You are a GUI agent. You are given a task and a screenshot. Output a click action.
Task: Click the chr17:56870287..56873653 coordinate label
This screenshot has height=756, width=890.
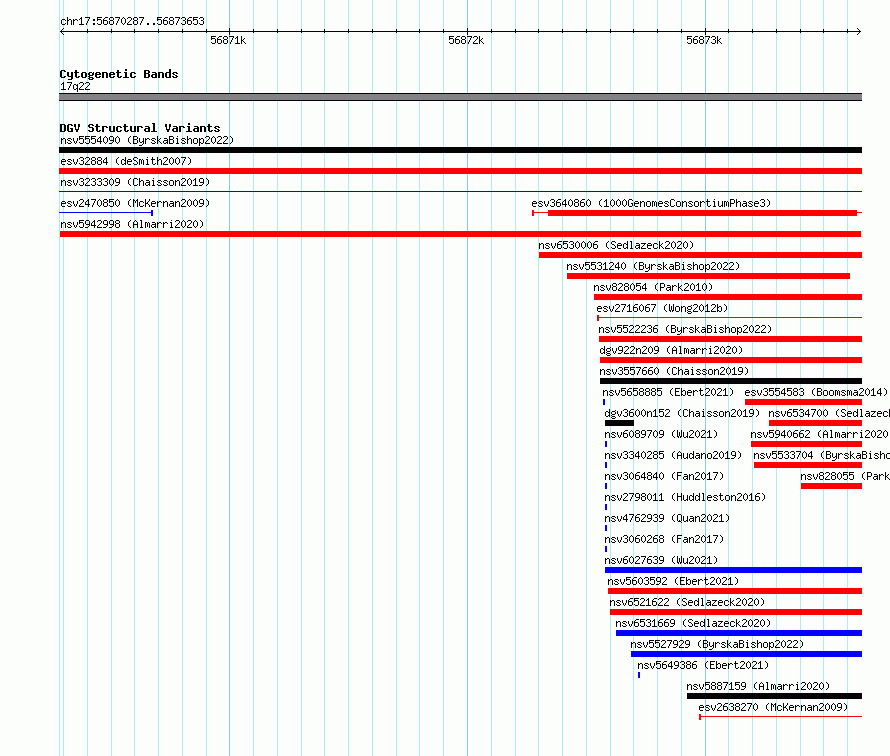(x=132, y=21)
